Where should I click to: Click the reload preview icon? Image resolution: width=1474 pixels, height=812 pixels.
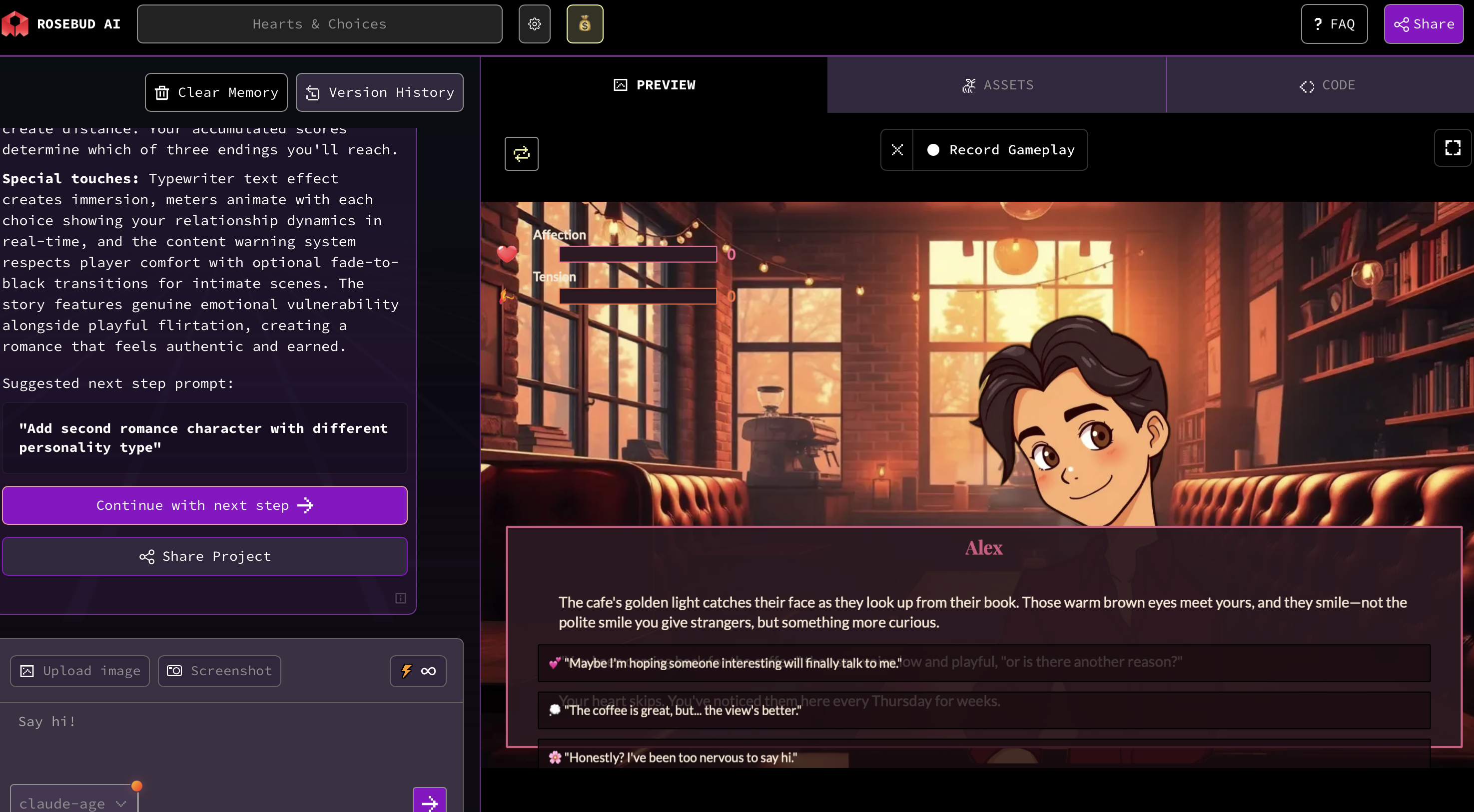pyautogui.click(x=521, y=154)
